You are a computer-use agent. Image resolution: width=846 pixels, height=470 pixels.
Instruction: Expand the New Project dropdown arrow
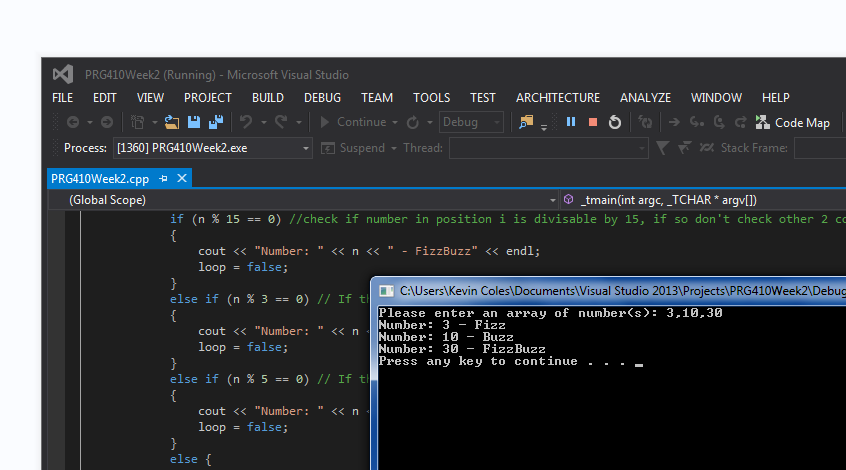click(155, 122)
